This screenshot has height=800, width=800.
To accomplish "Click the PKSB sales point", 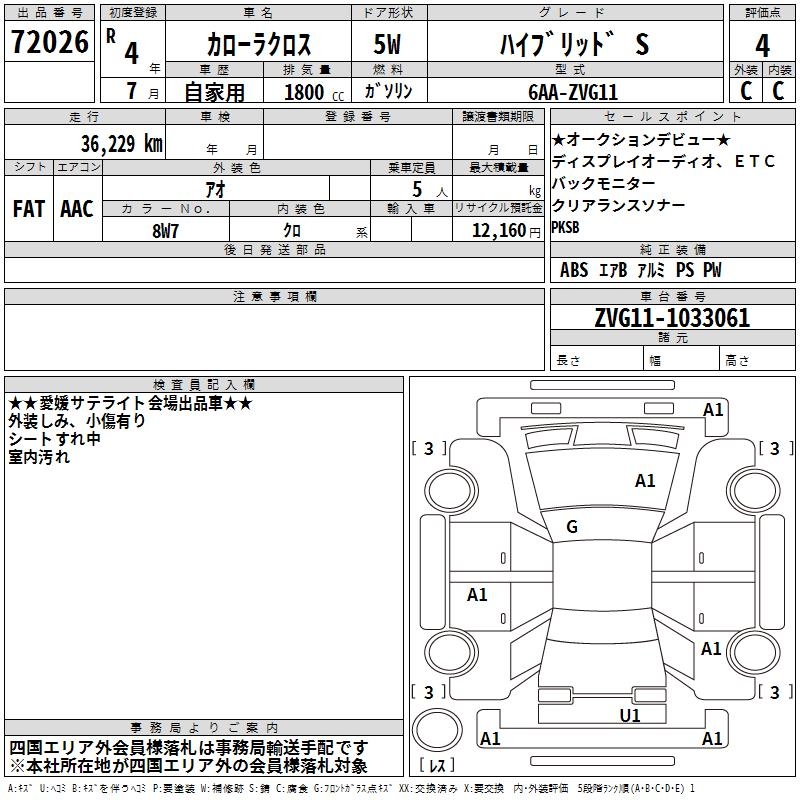I will [x=565, y=227].
